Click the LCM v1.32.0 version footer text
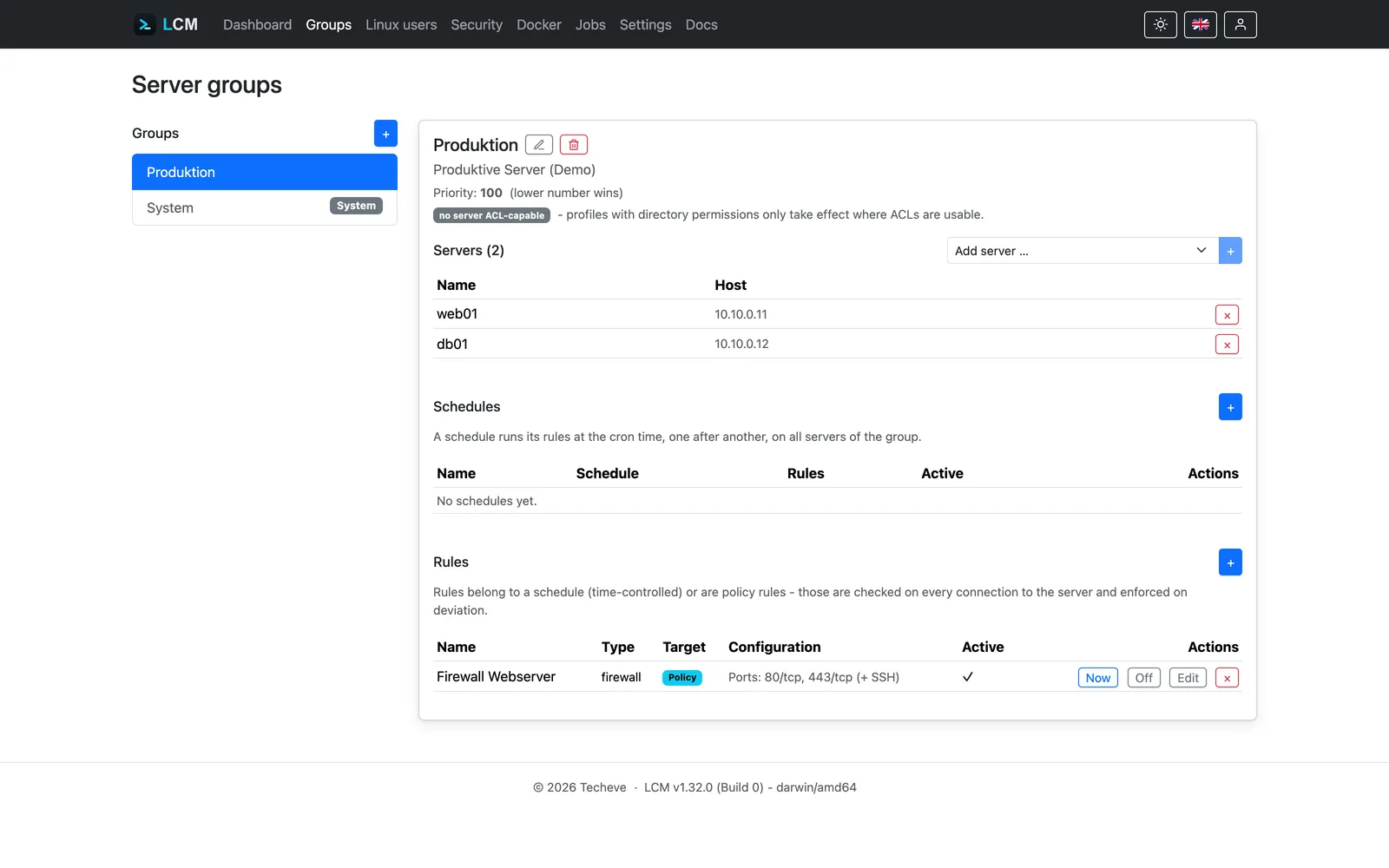This screenshot has height=868, width=1389. 750,787
